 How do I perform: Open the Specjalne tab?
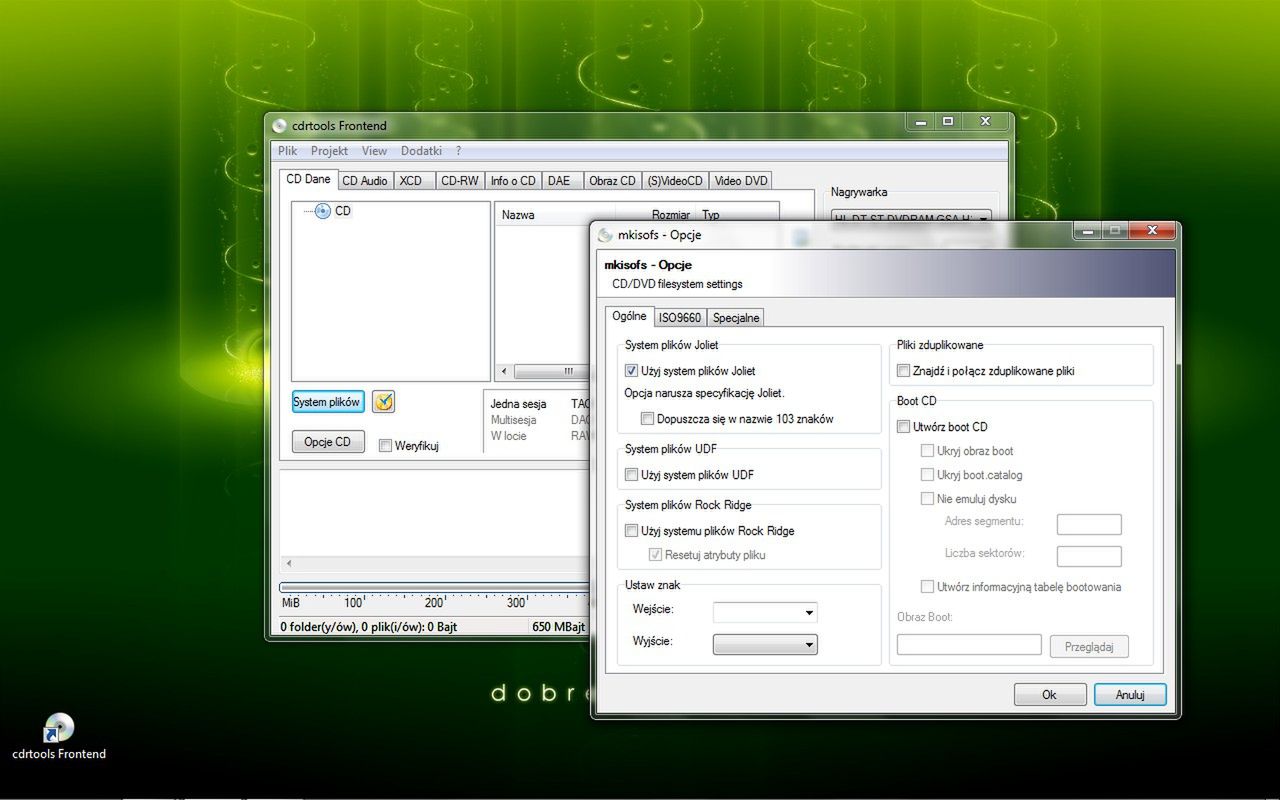point(736,318)
